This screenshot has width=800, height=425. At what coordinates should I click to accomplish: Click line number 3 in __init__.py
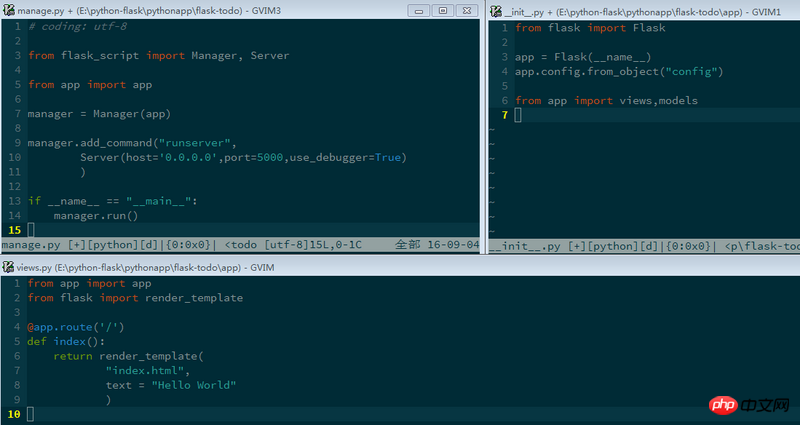pos(505,57)
